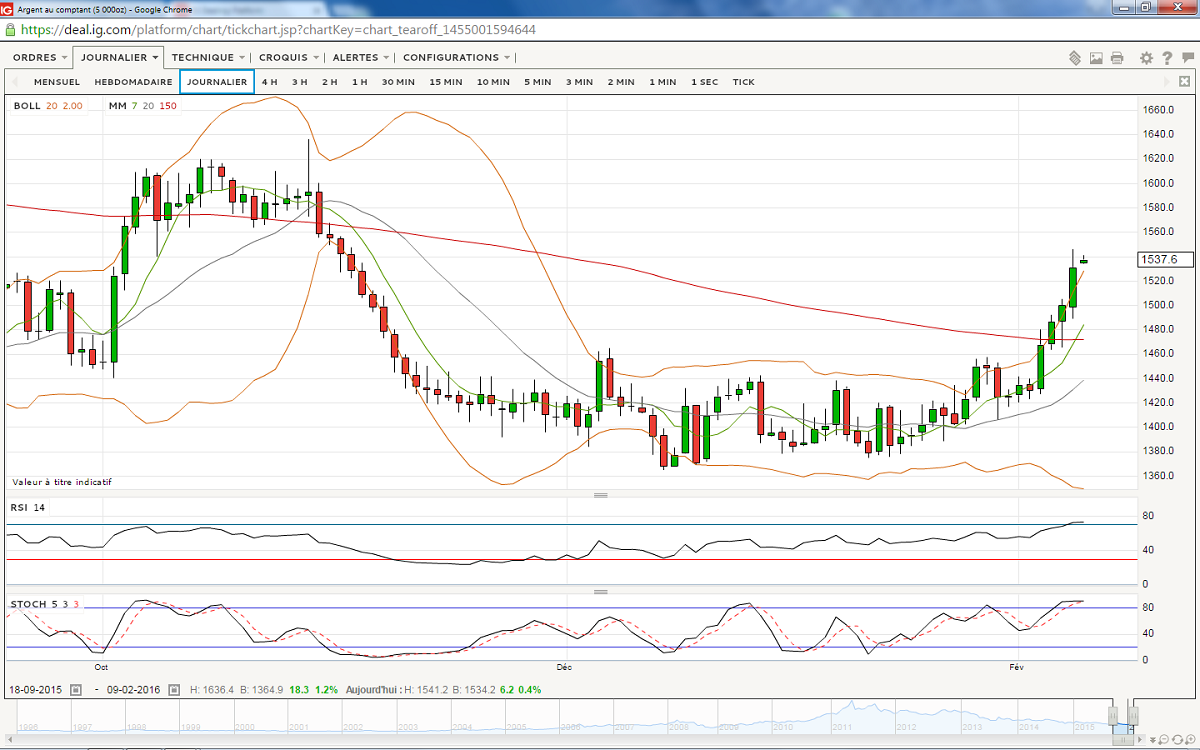Click the layers stack icon in the toolbar
The image size is (1200, 750).
pyautogui.click(x=1075, y=58)
